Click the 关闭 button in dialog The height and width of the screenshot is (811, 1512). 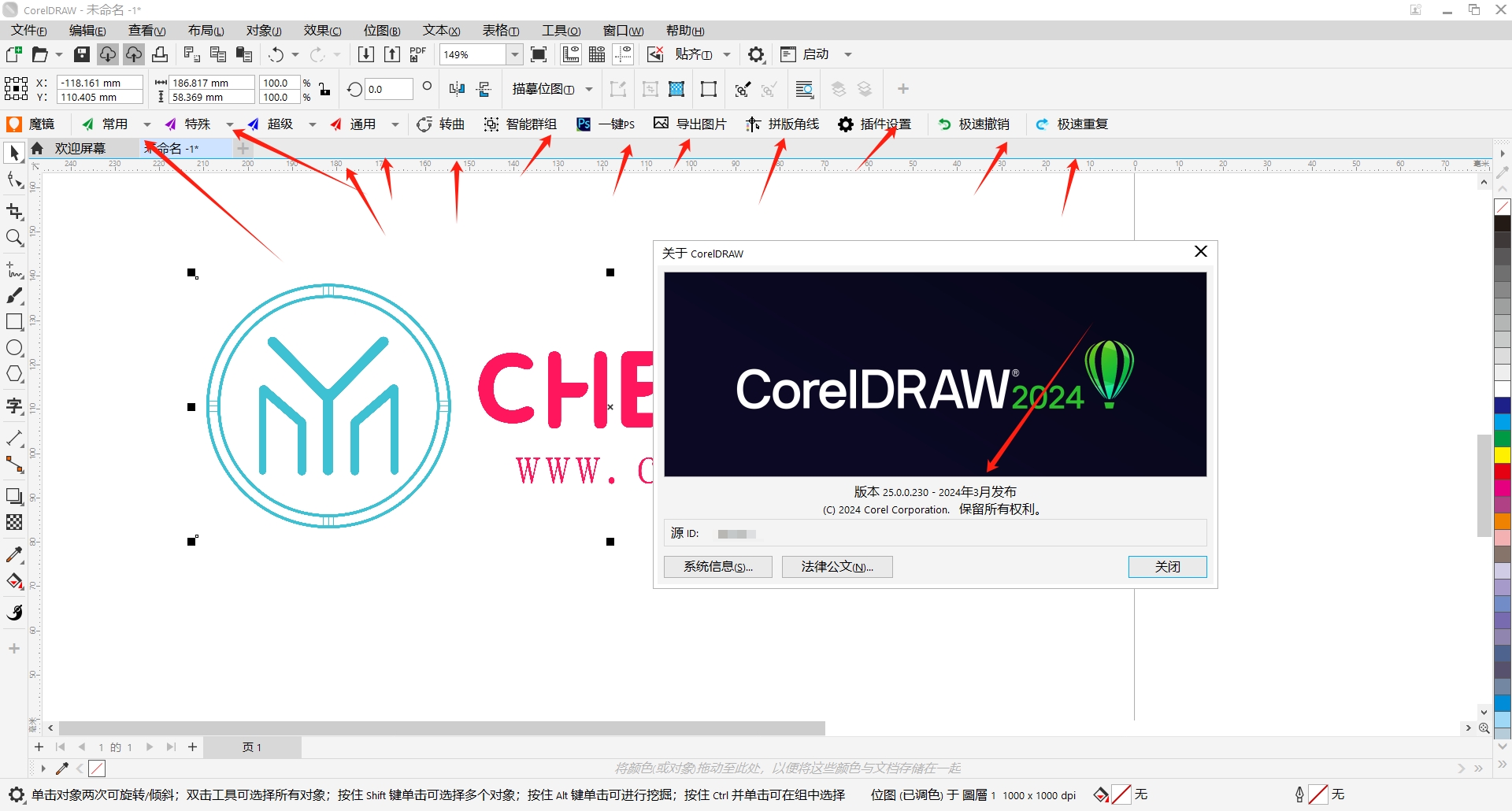coord(1167,567)
